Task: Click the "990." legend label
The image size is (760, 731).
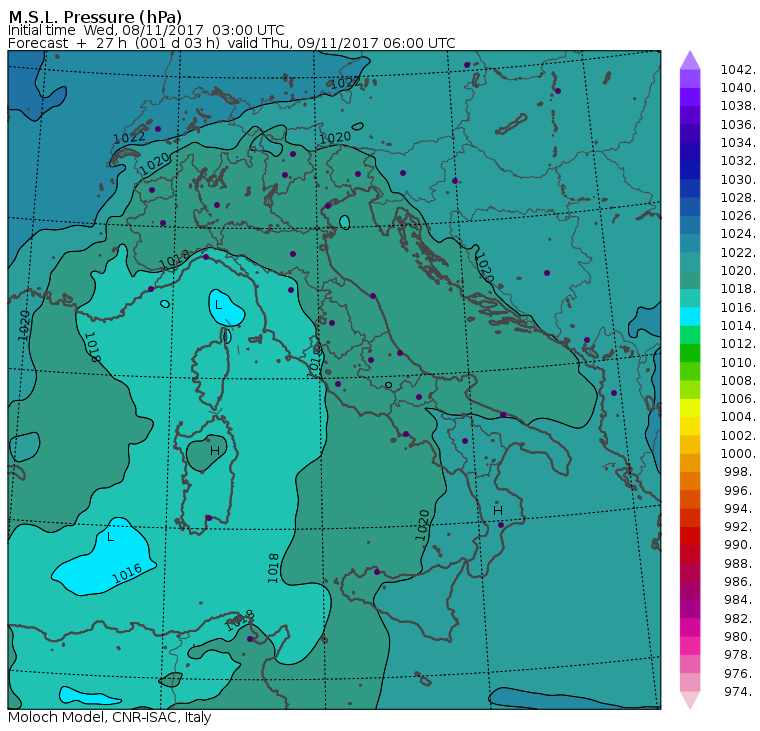Action: coord(740,545)
